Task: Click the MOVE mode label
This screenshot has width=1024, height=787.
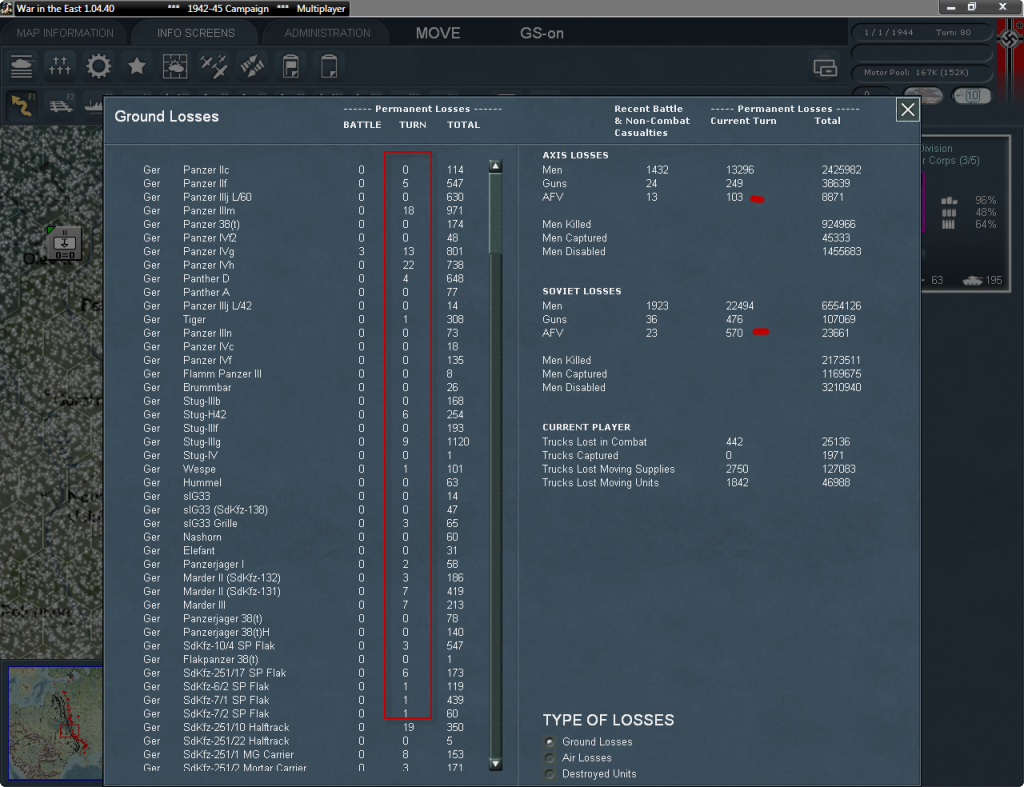Action: coord(438,33)
